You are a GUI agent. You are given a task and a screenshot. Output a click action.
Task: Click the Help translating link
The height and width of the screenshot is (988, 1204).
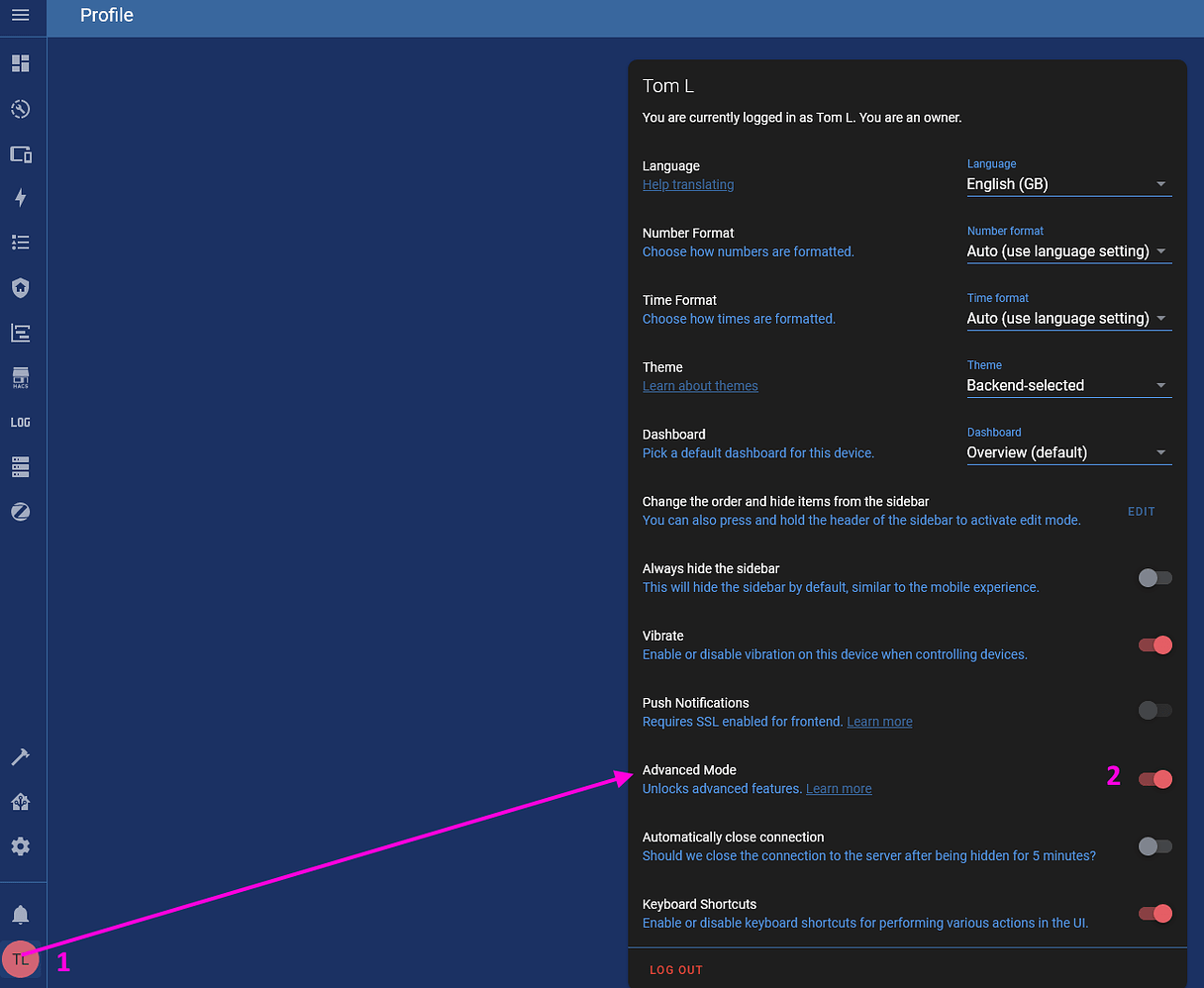688,185
